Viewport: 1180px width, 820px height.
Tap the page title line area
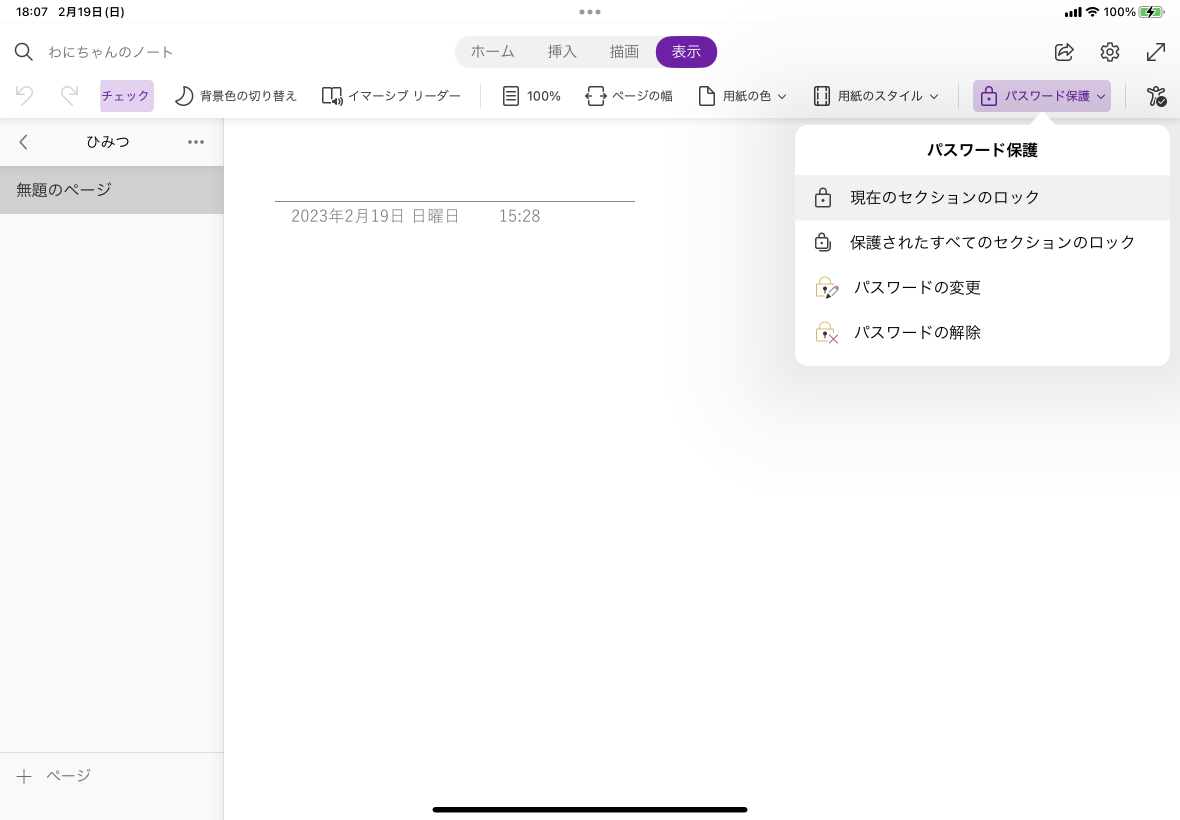(x=455, y=186)
